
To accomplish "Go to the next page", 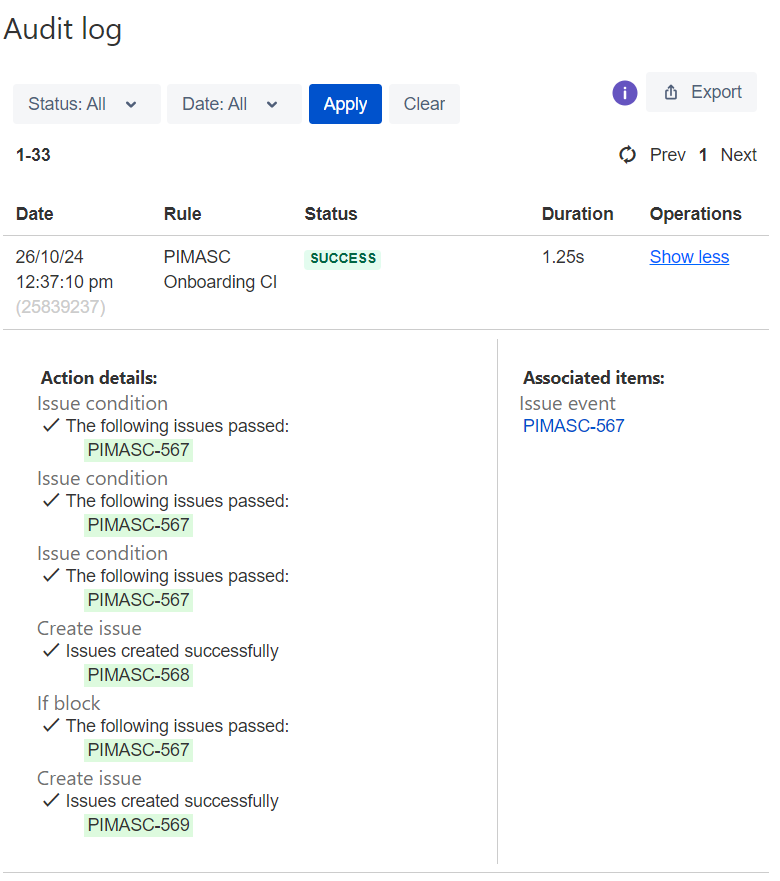I will click(x=738, y=155).
